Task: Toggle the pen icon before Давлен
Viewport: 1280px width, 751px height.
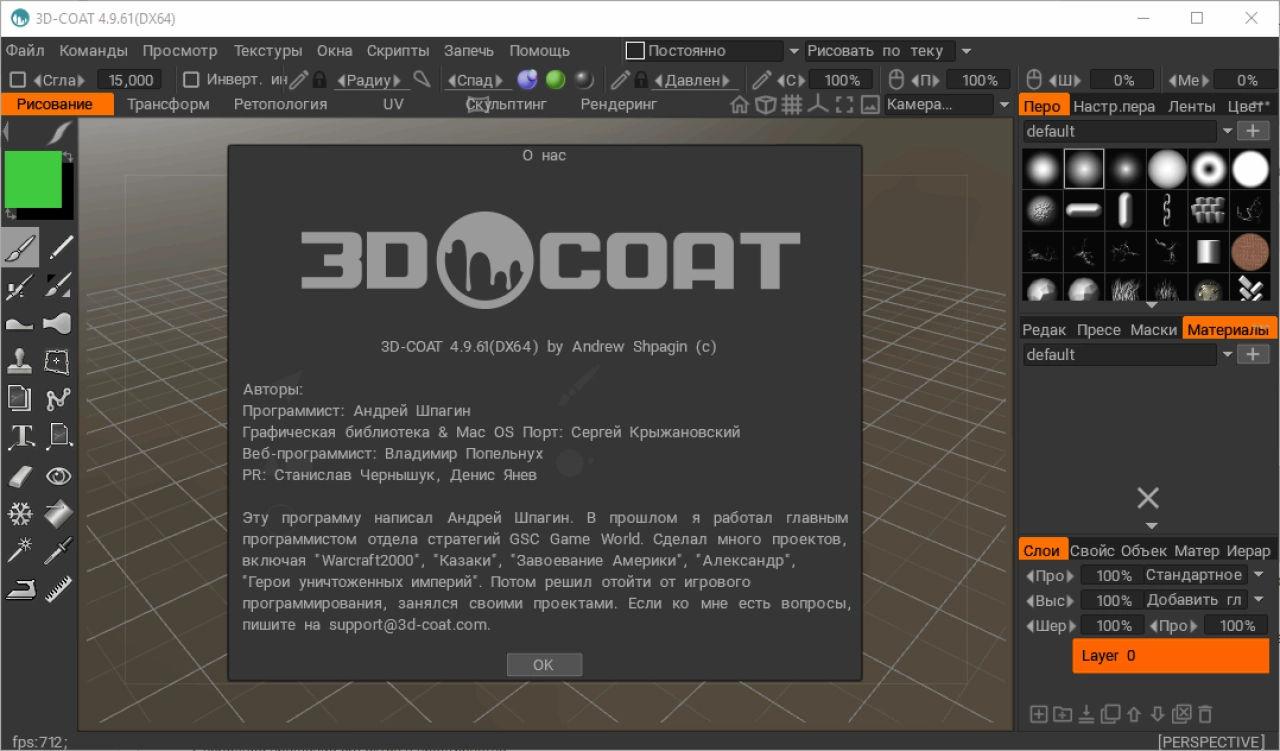Action: (x=620, y=80)
